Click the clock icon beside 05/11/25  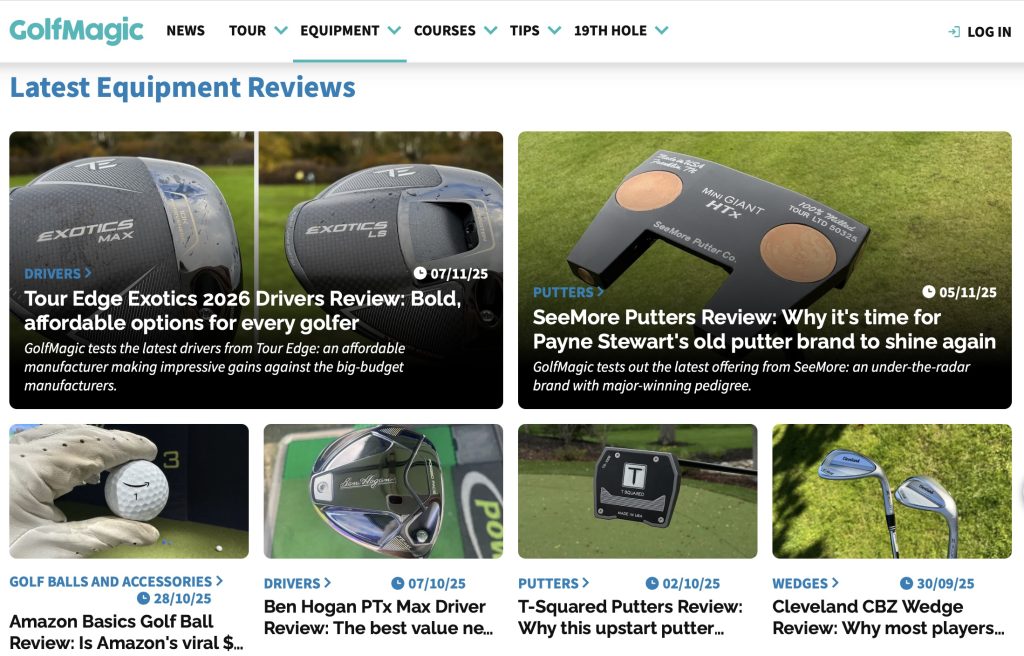pyautogui.click(x=929, y=292)
